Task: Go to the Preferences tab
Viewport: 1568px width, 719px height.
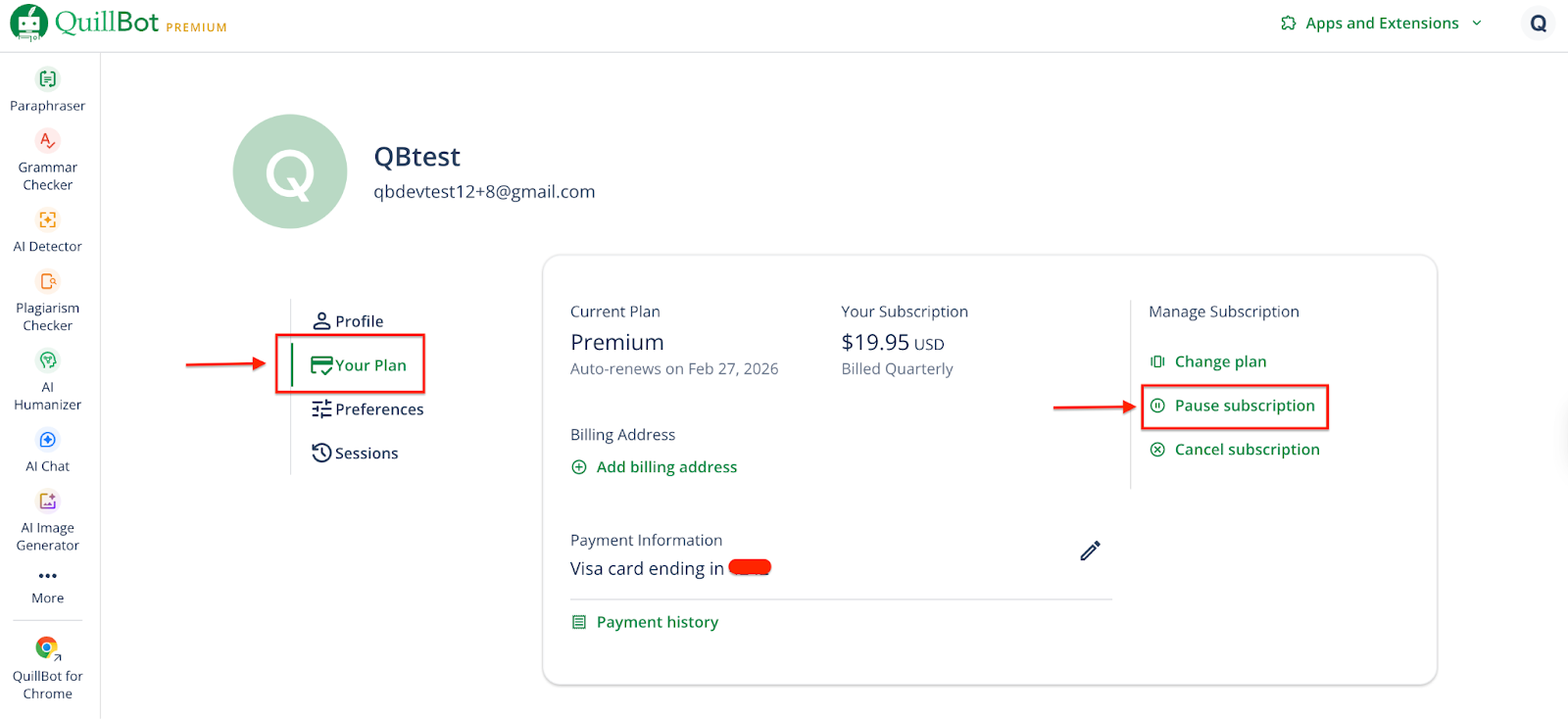Action: (x=368, y=409)
